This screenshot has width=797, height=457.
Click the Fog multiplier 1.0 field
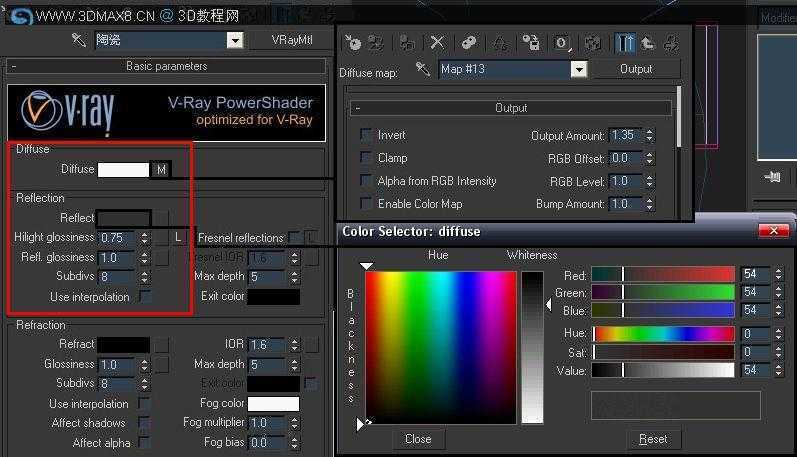pyautogui.click(x=268, y=423)
